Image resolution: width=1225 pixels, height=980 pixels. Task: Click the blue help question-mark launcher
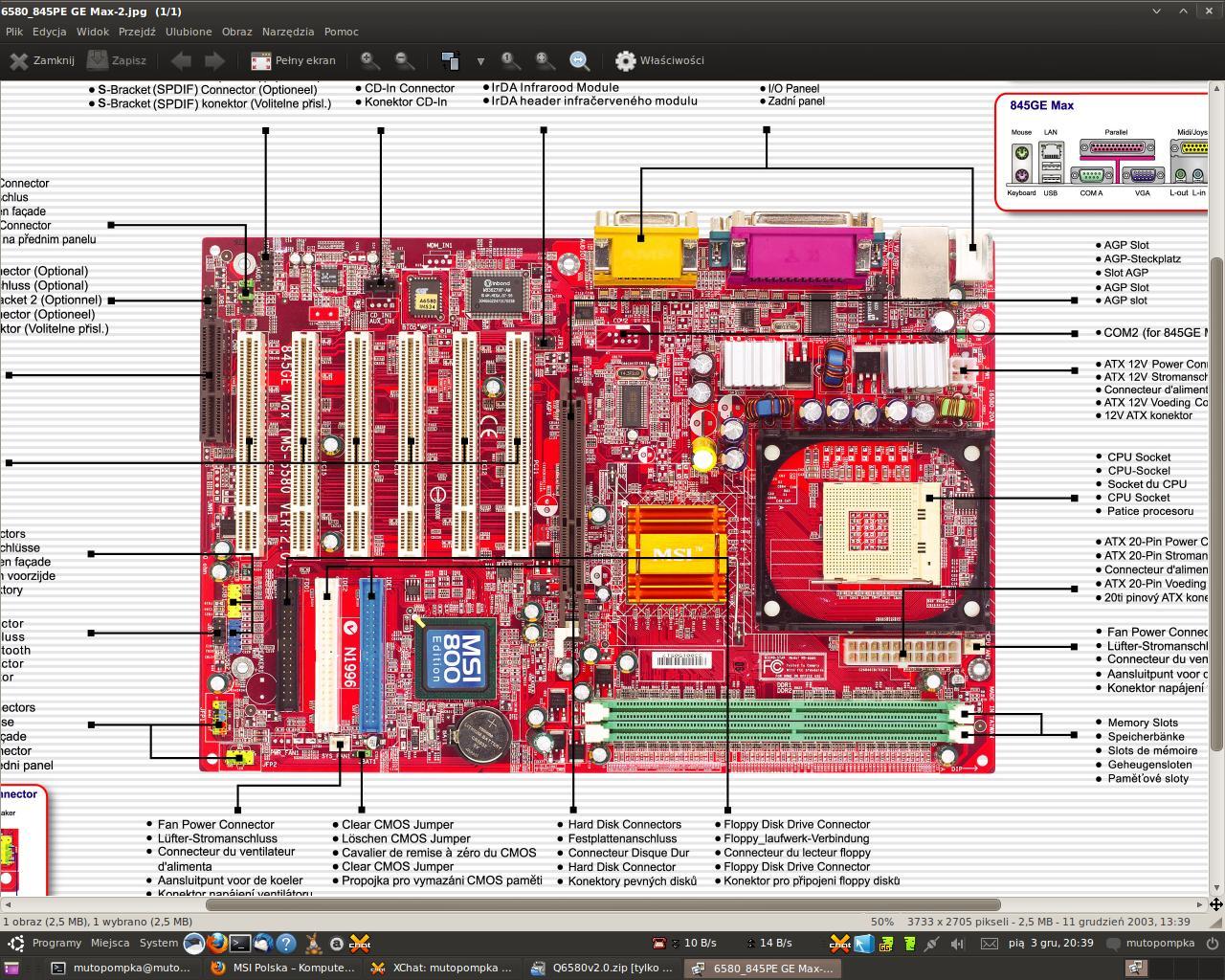pyautogui.click(x=285, y=944)
